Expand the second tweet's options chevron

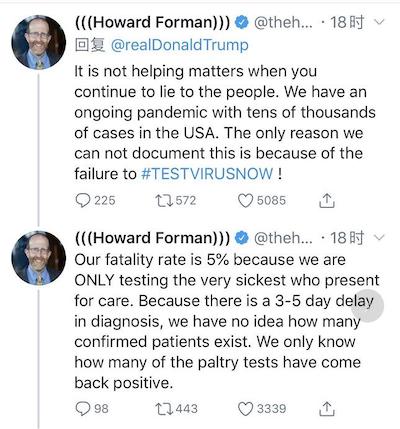click(379, 238)
